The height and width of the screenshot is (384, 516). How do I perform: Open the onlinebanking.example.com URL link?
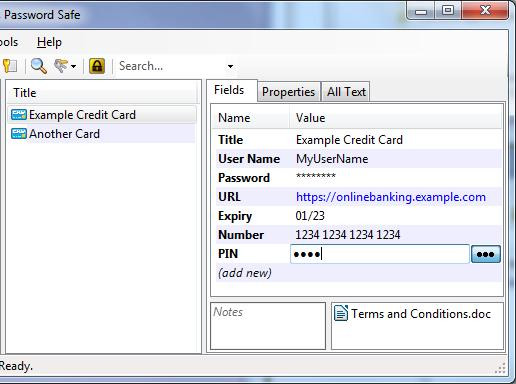pos(391,197)
